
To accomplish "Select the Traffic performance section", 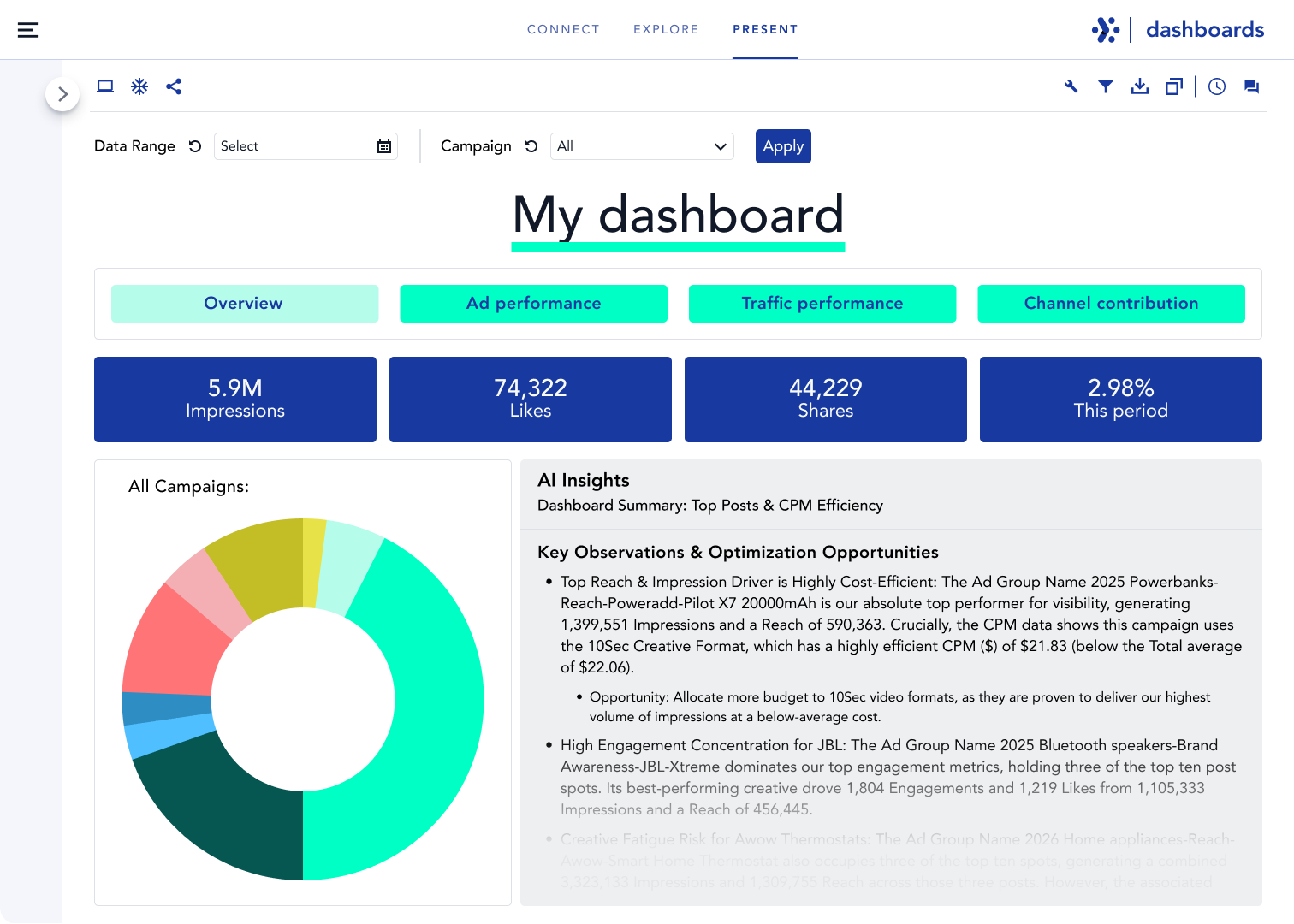I will (822, 303).
